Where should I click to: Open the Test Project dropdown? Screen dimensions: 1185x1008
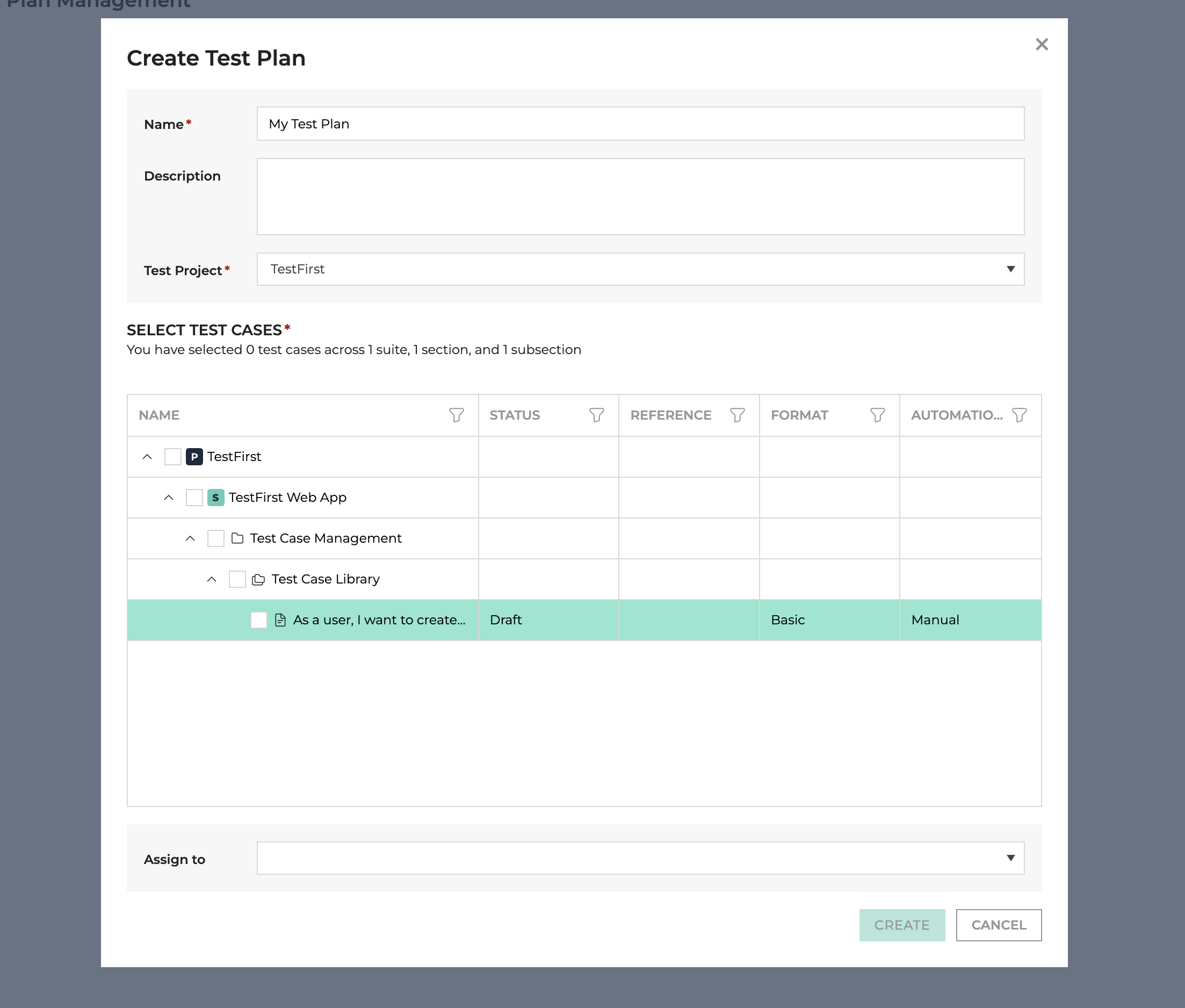coord(1010,269)
